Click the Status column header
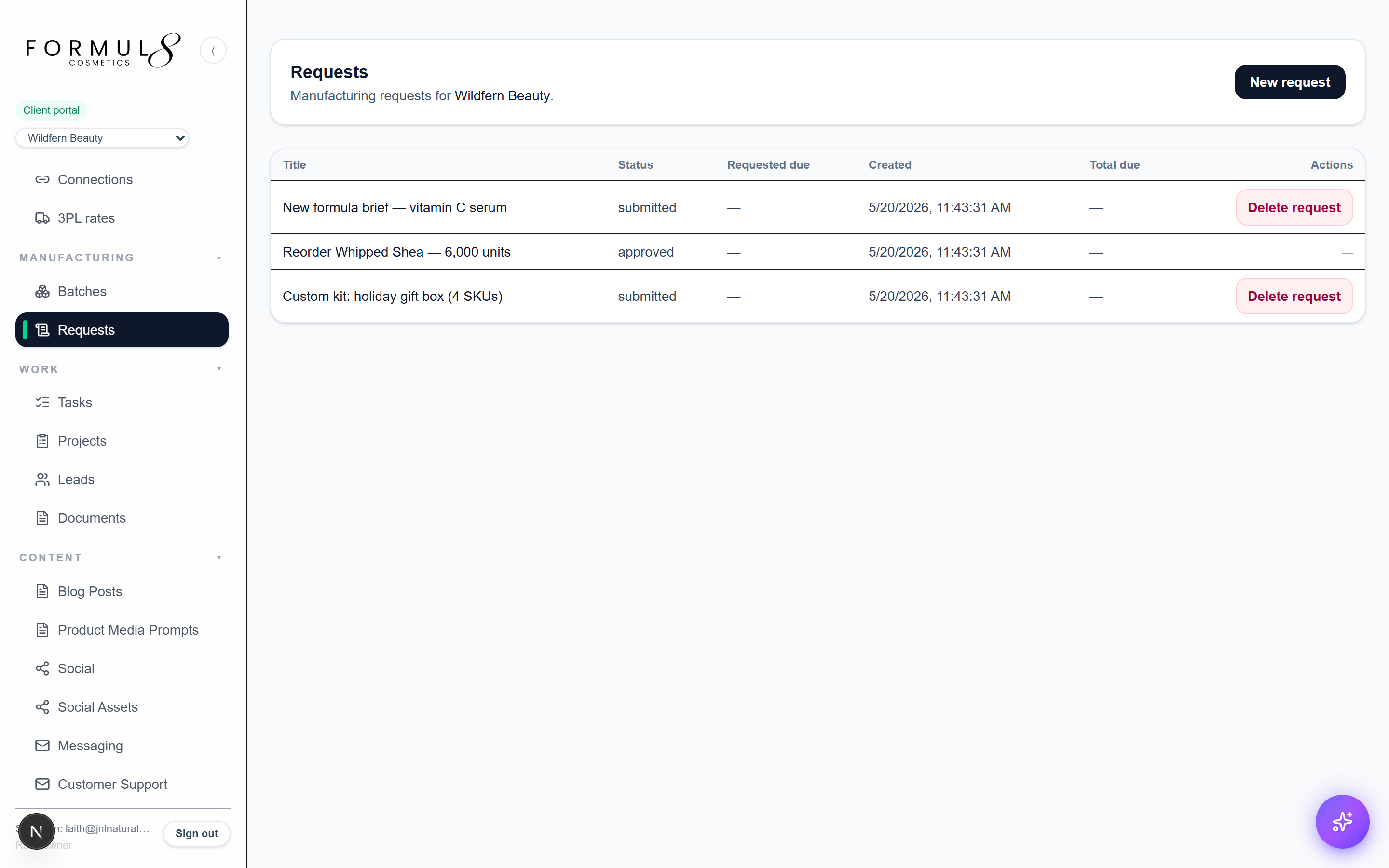 coord(635,165)
